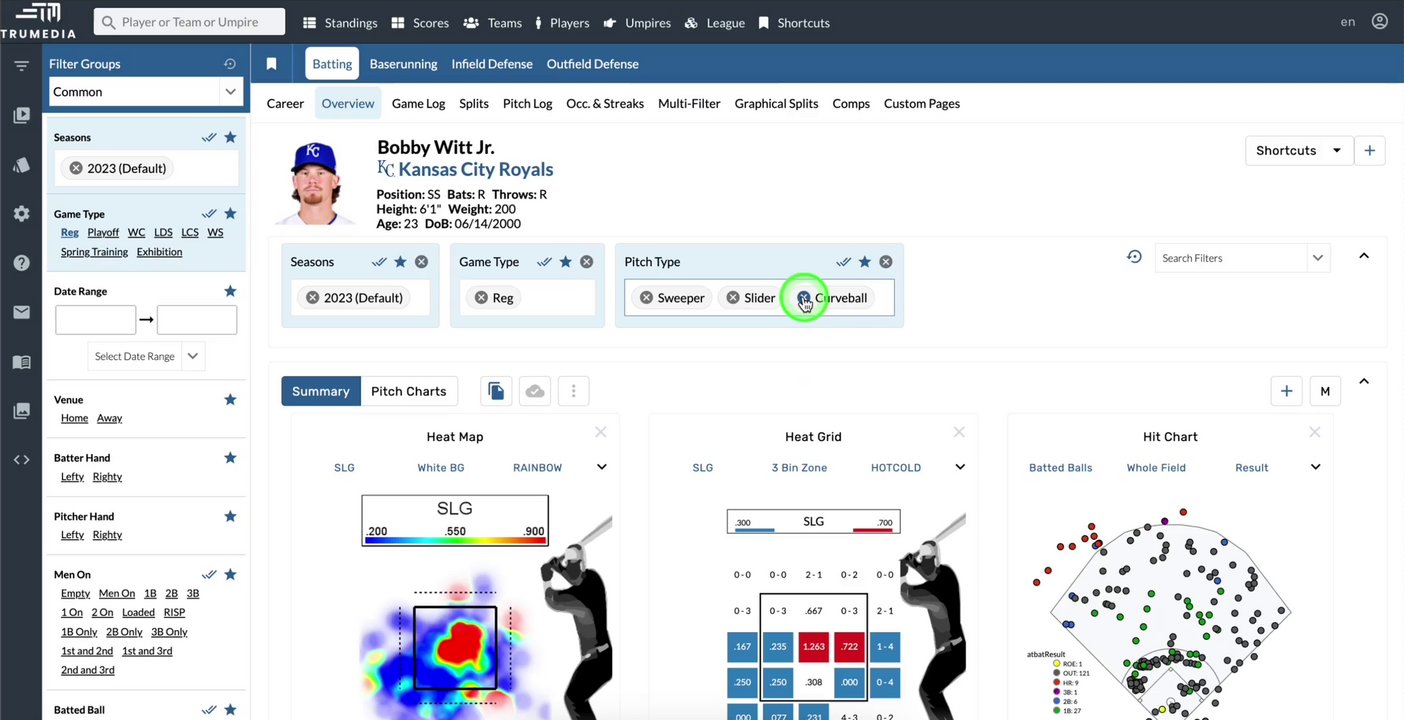Click the cloud download icon
The height and width of the screenshot is (720, 1404).
pyautogui.click(x=535, y=391)
